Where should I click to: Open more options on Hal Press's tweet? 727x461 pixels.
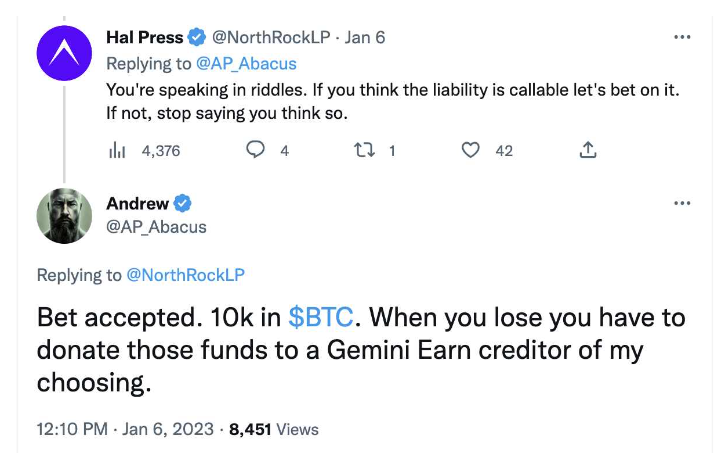click(x=682, y=37)
